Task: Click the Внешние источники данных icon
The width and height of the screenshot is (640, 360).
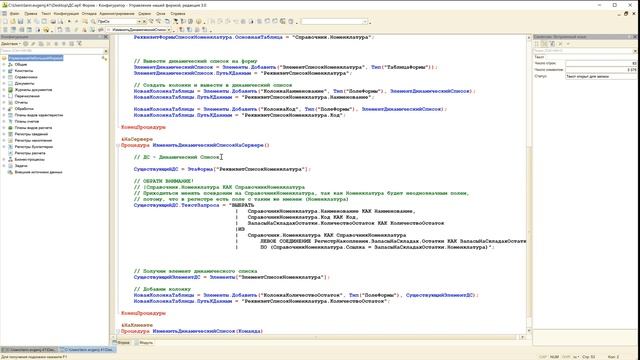Action: pos(11,172)
